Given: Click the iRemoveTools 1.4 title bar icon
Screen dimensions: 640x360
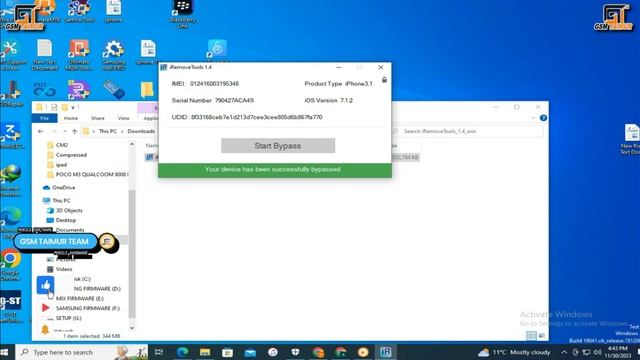Looking at the screenshot, I should [x=164, y=67].
